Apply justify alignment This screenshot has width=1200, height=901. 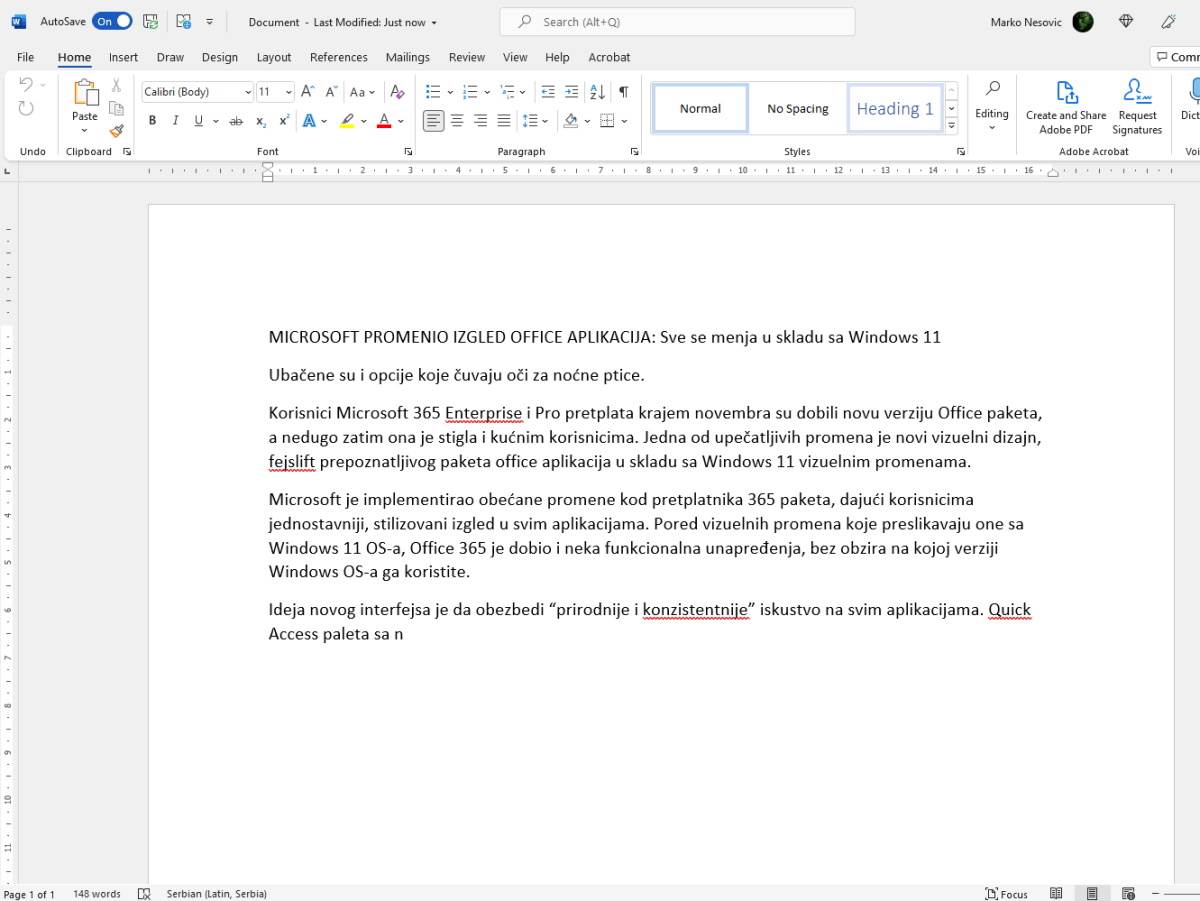point(501,121)
